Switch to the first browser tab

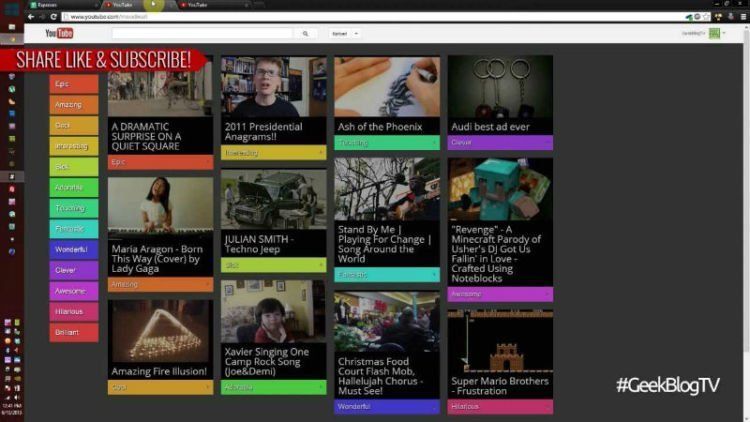(x=62, y=5)
